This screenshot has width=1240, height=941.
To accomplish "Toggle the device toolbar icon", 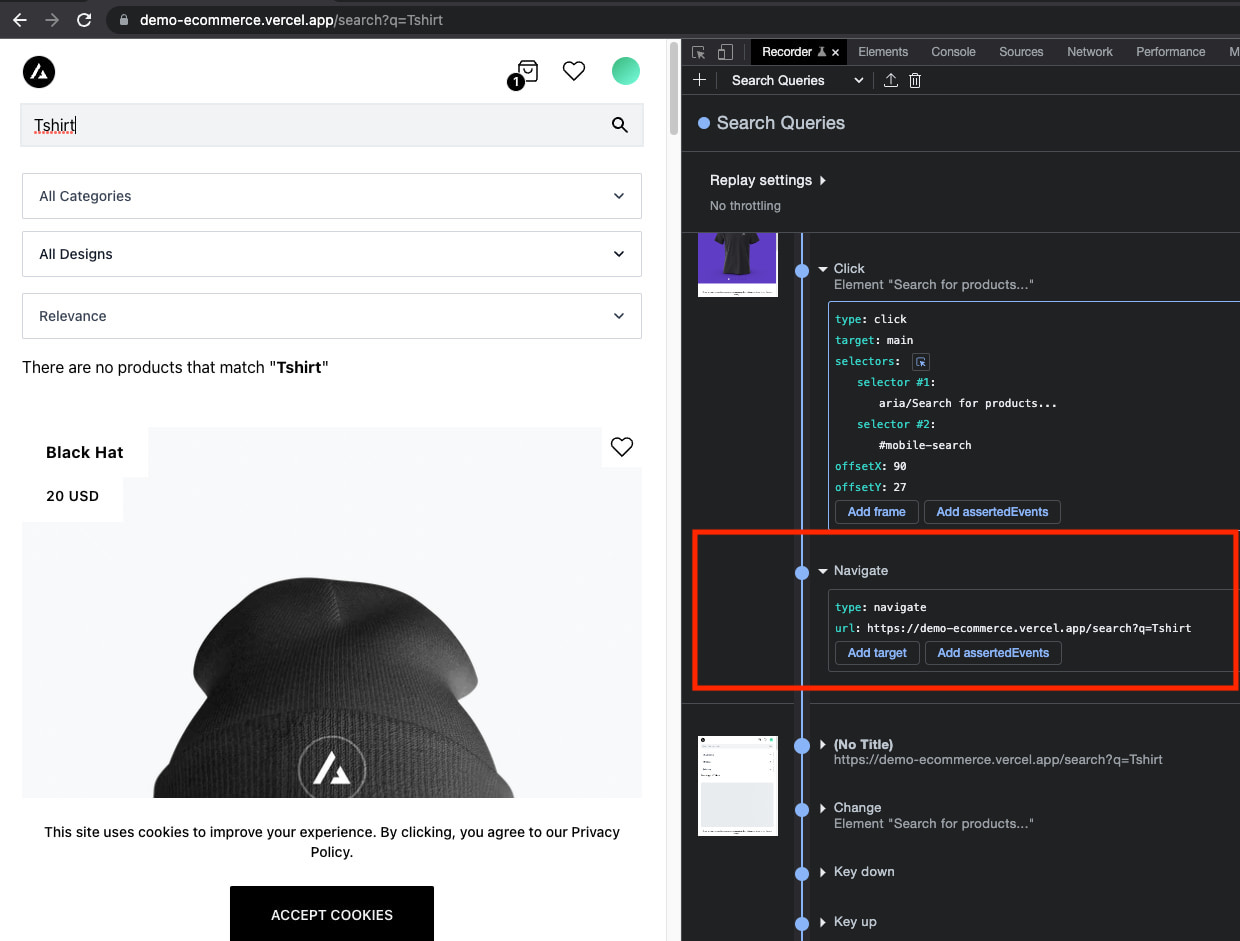I will point(723,51).
